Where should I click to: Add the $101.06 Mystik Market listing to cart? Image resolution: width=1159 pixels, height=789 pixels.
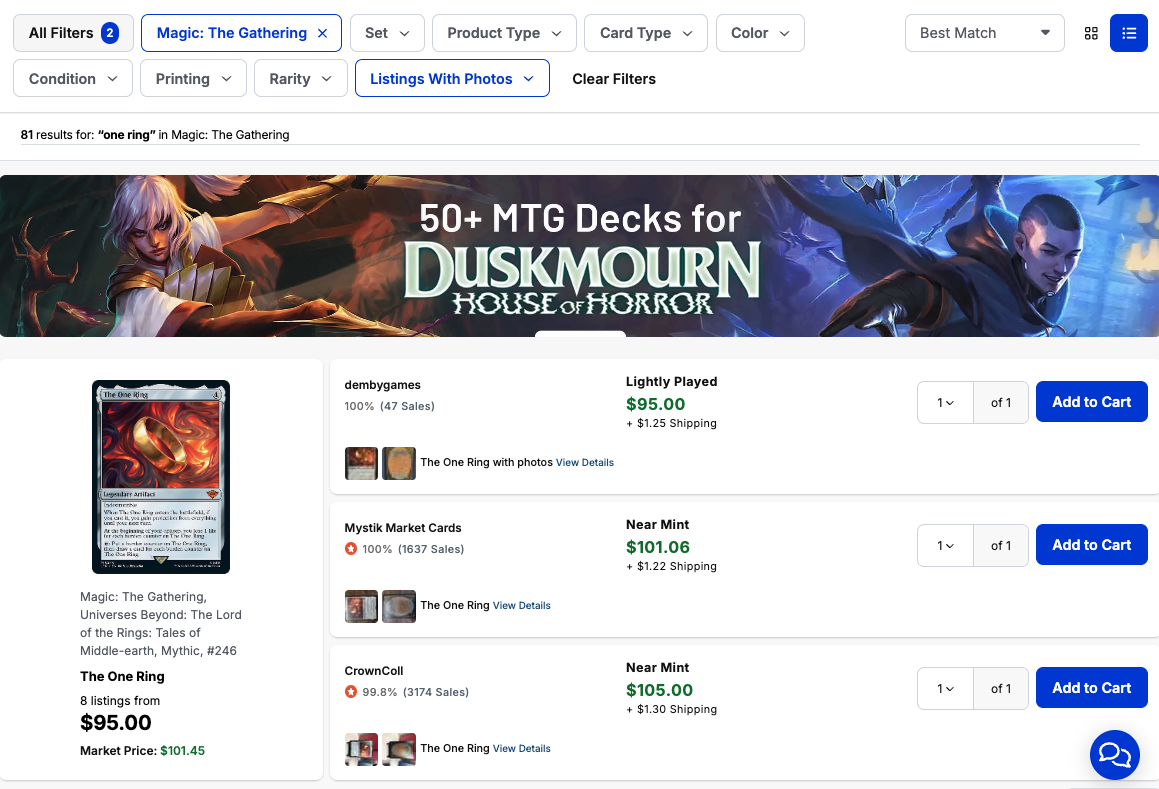tap(1091, 545)
